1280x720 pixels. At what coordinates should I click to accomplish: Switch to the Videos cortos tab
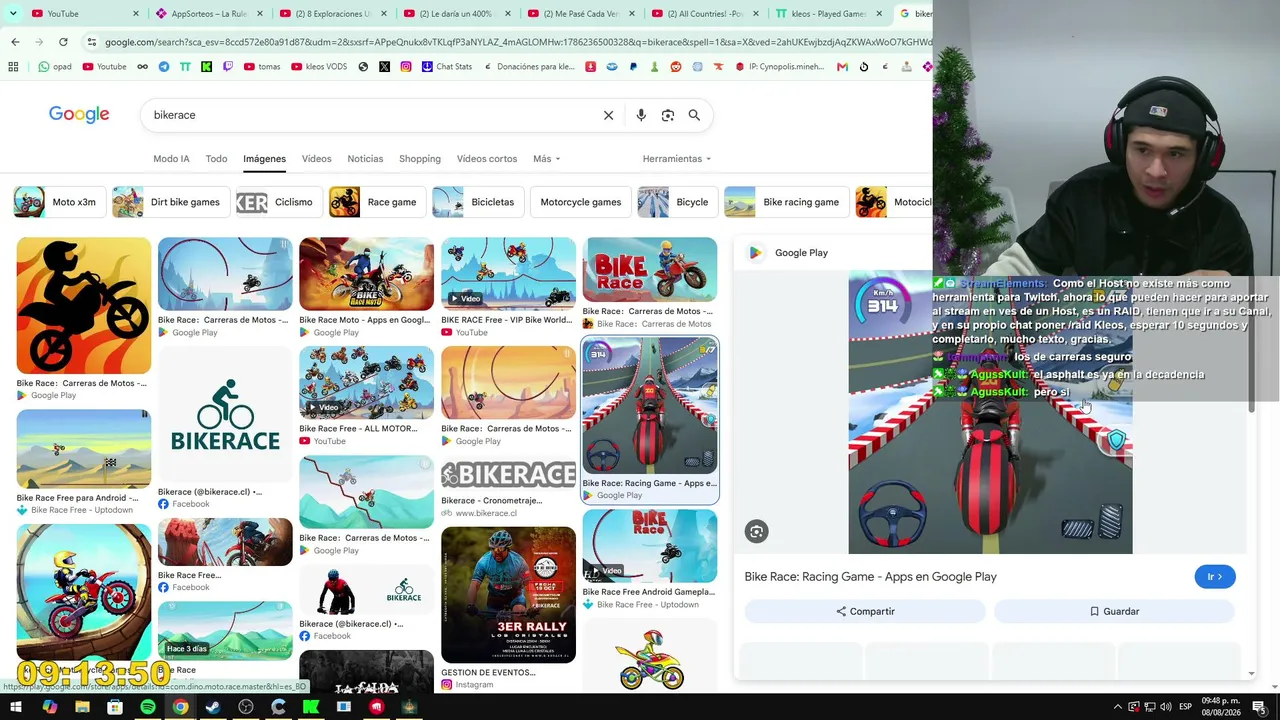(487, 159)
